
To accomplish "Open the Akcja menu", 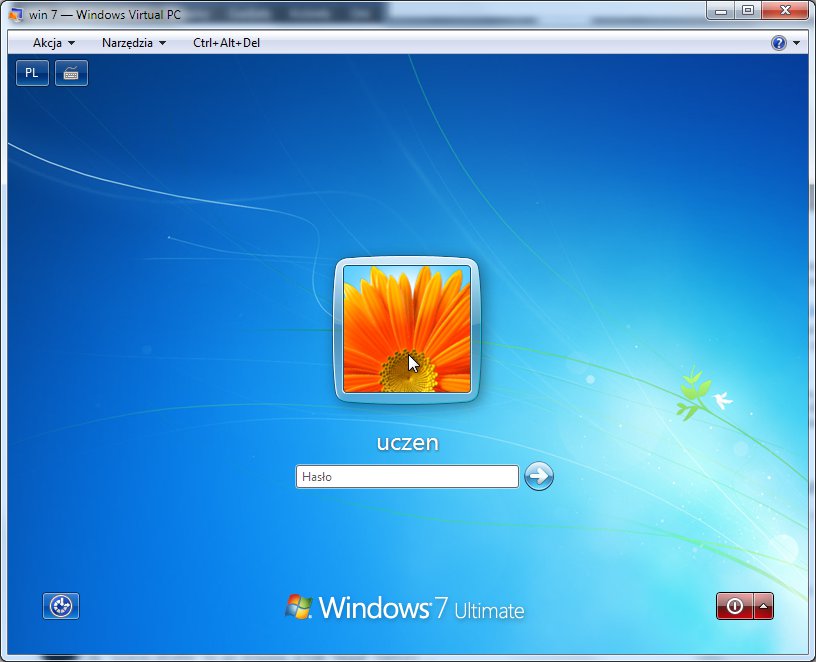I will (53, 43).
